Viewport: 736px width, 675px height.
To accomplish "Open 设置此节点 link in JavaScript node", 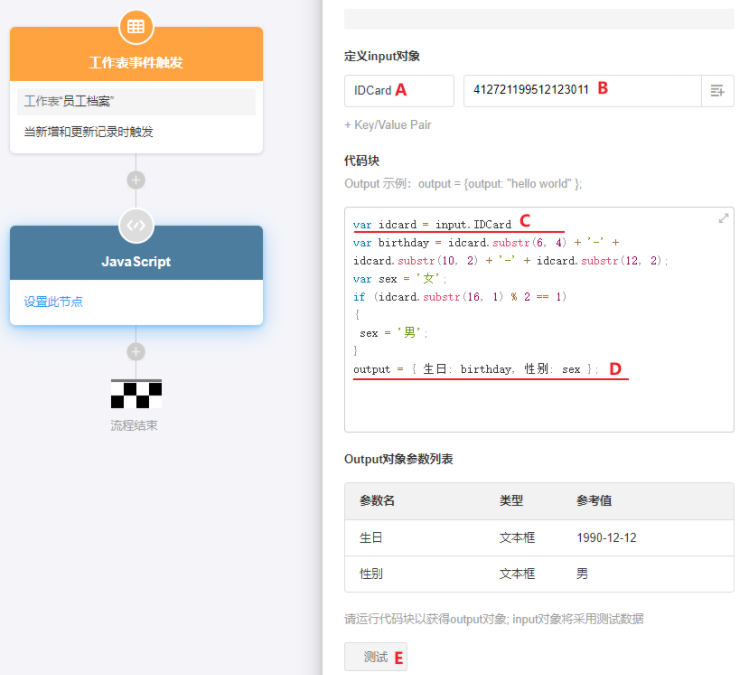I will click(54, 302).
